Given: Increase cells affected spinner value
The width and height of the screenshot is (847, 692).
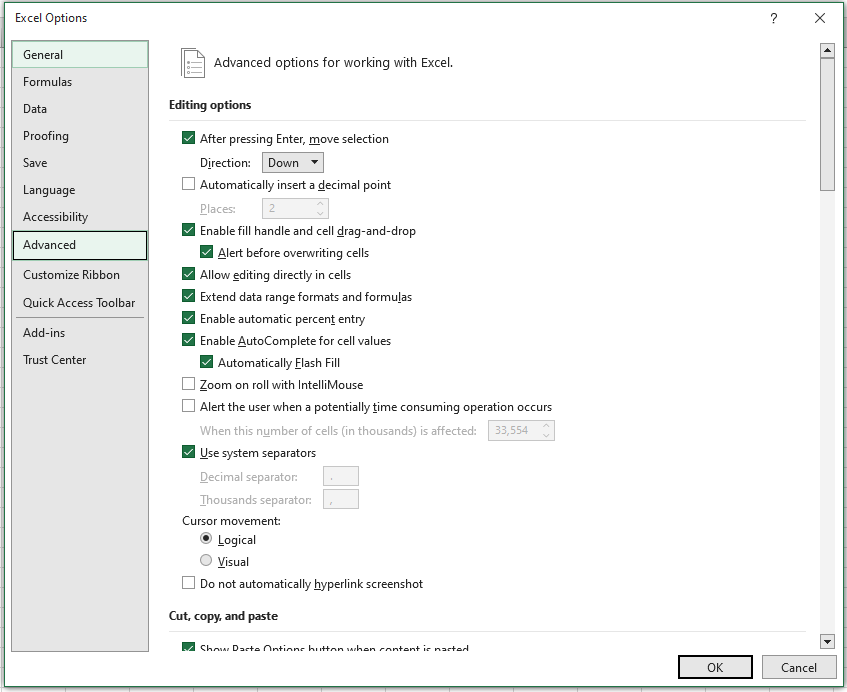Looking at the screenshot, I should (x=546, y=426).
